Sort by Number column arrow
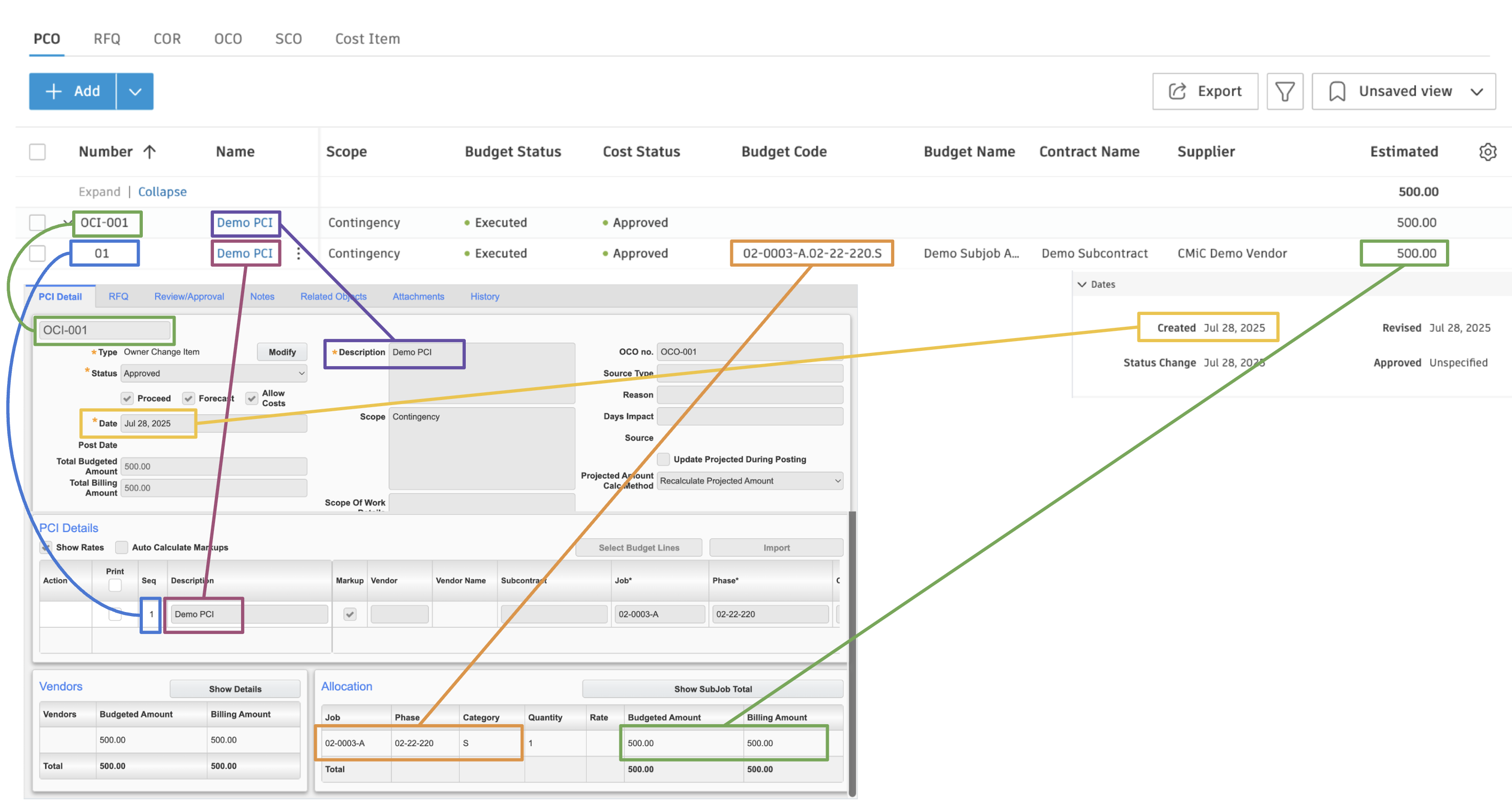1512x801 pixels. click(x=149, y=152)
